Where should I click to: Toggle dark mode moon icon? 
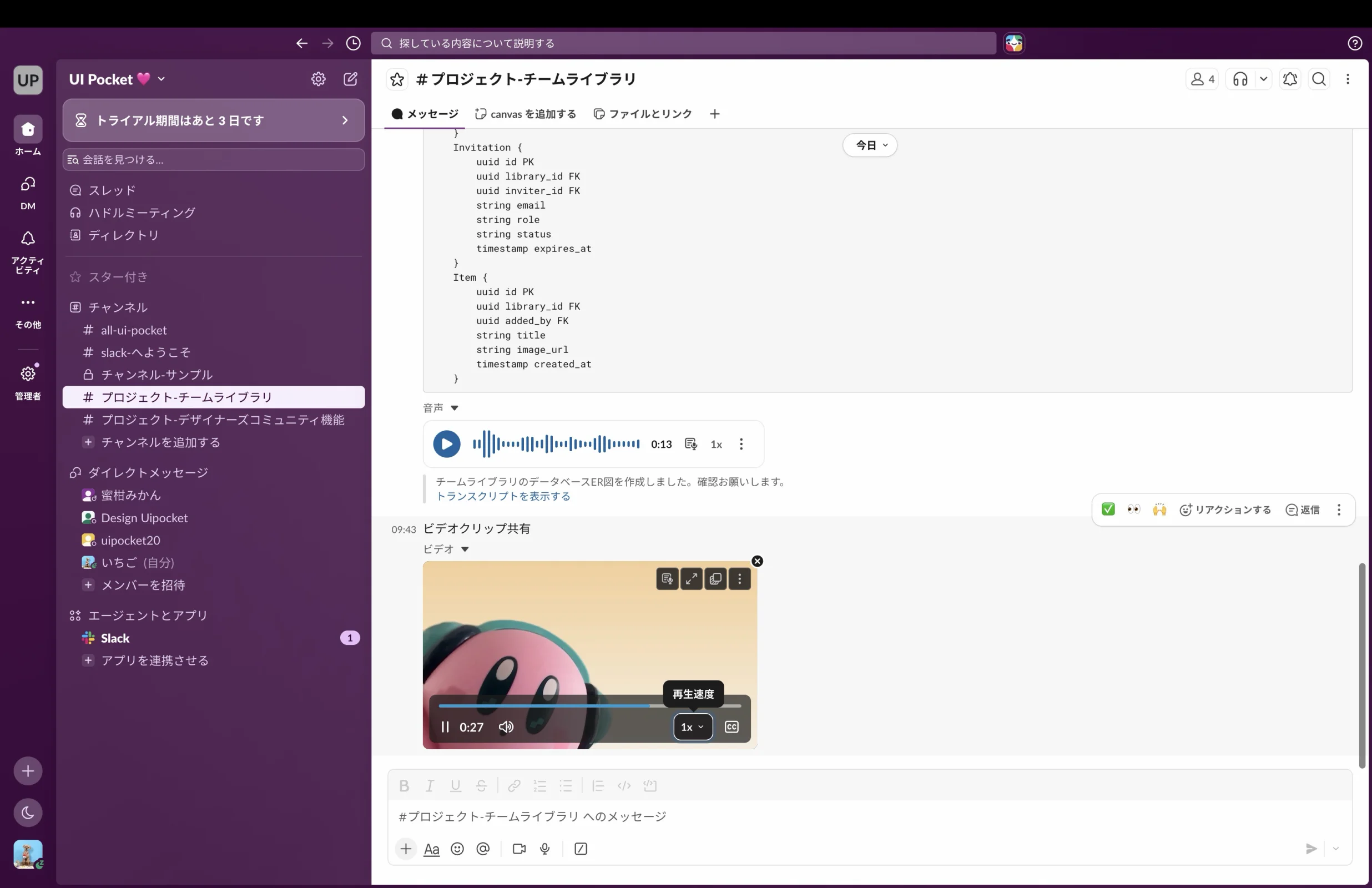pos(28,813)
